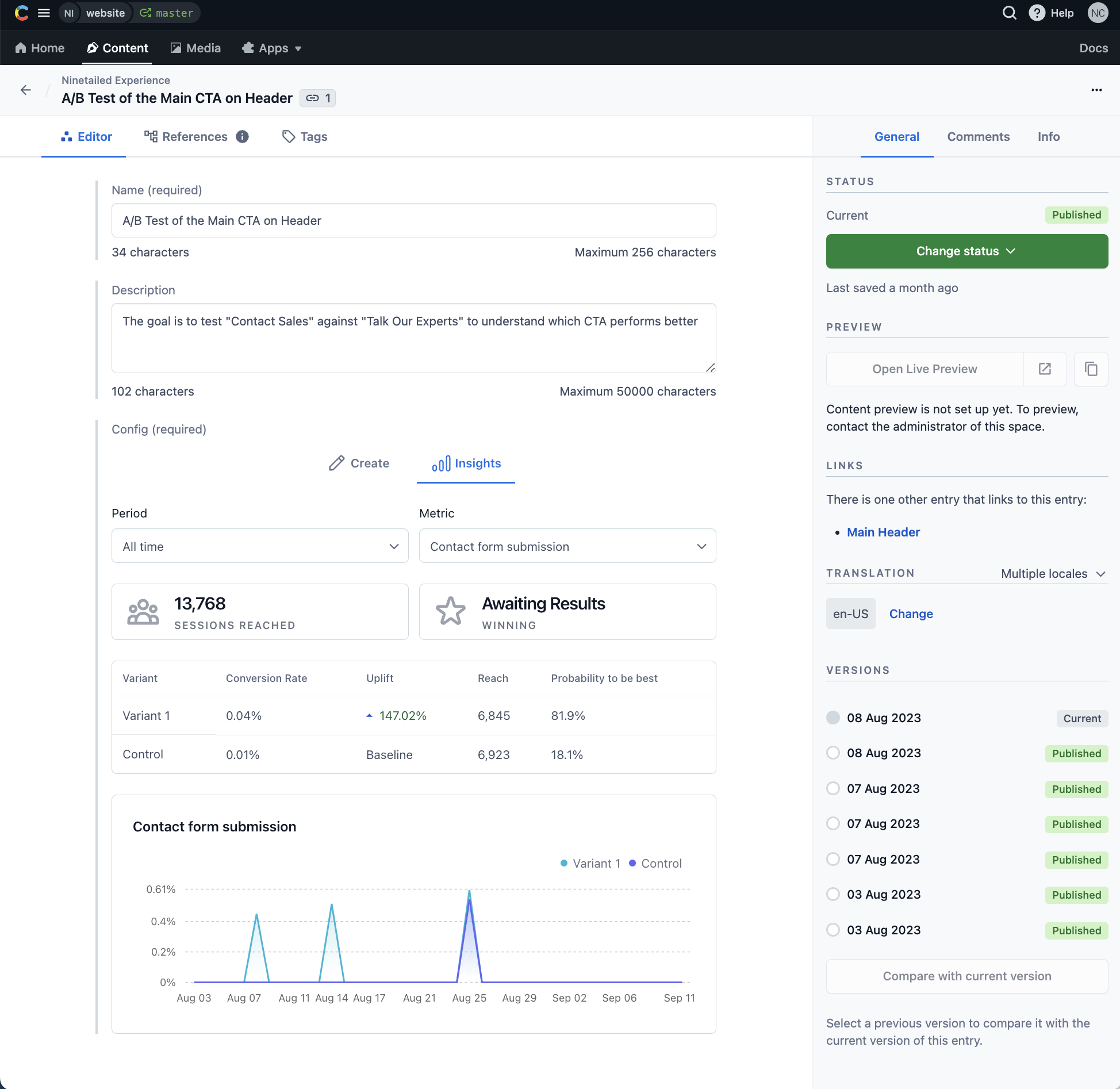The height and width of the screenshot is (1089, 1120).
Task: Select second 07 Aug 2023 version radio
Action: [x=833, y=824]
